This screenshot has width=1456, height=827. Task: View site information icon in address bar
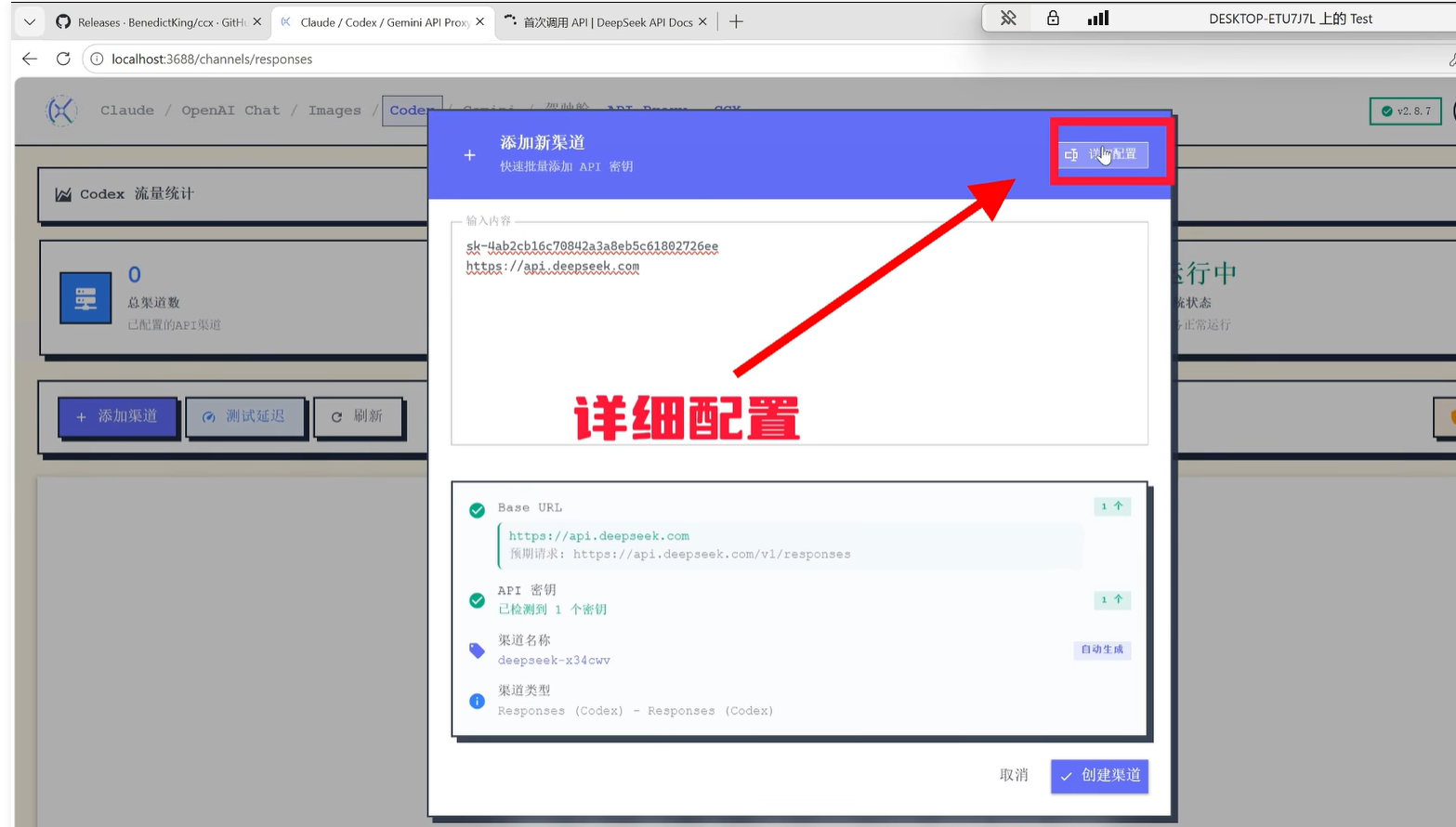click(x=97, y=59)
